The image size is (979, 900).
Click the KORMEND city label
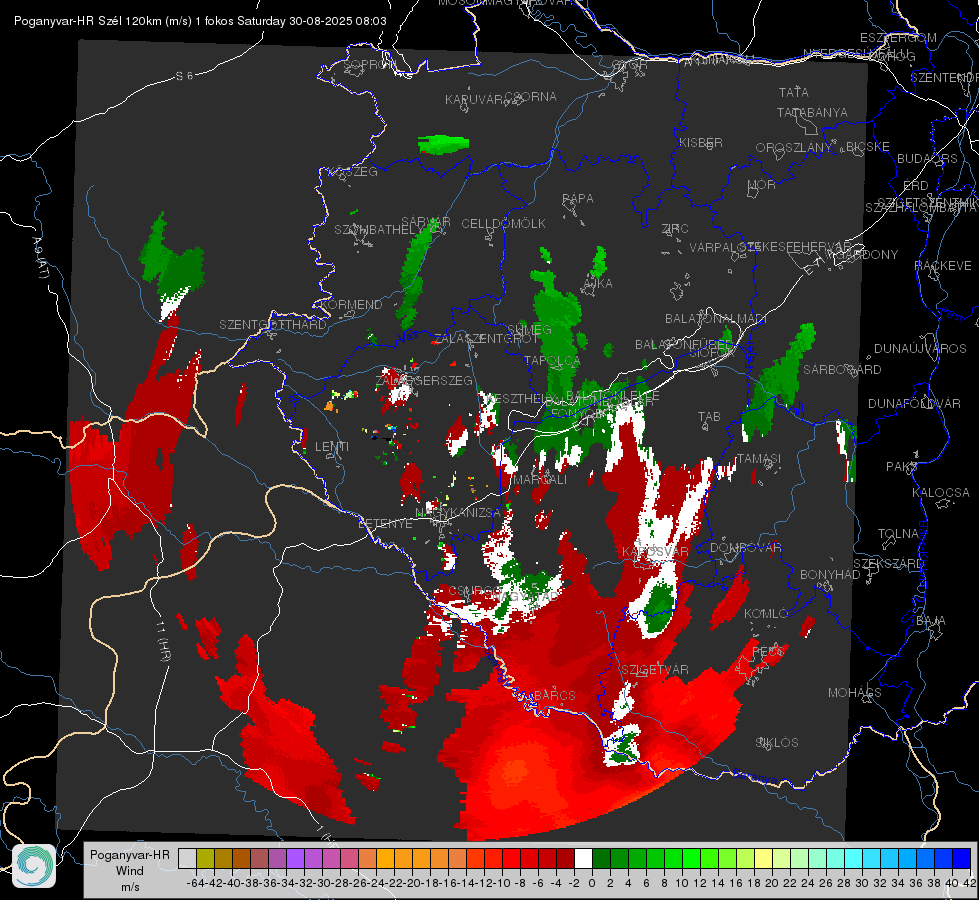coord(351,305)
